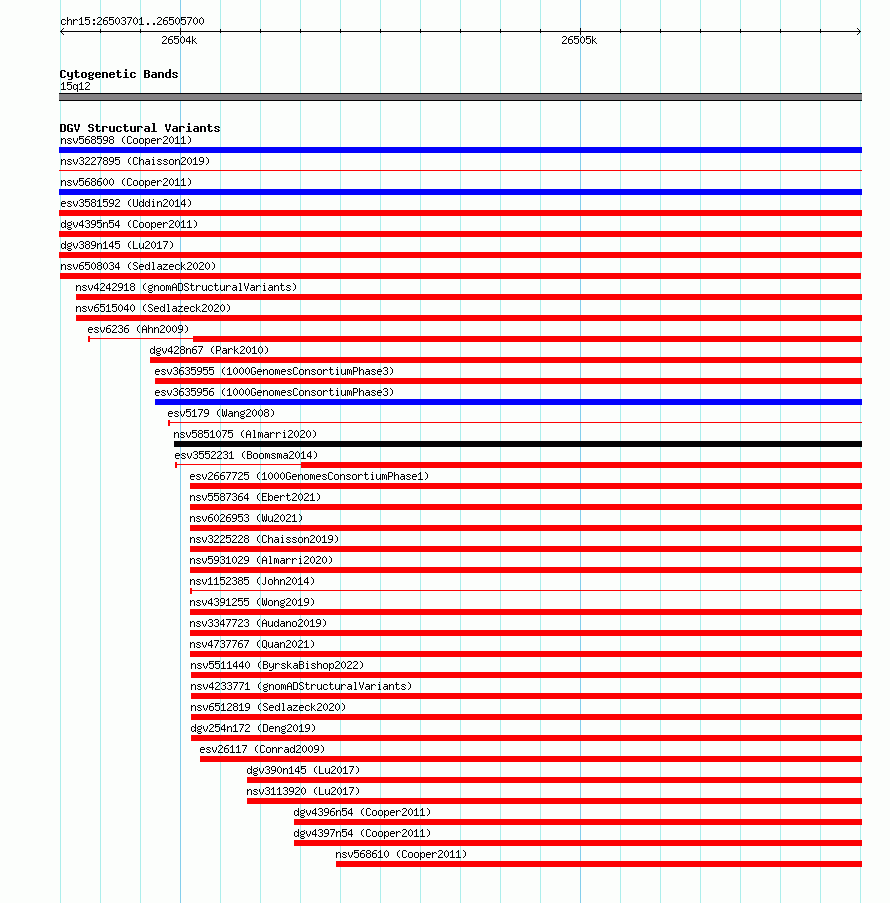
Task: Click the red nsv568610 variant bar
Action: point(599,864)
